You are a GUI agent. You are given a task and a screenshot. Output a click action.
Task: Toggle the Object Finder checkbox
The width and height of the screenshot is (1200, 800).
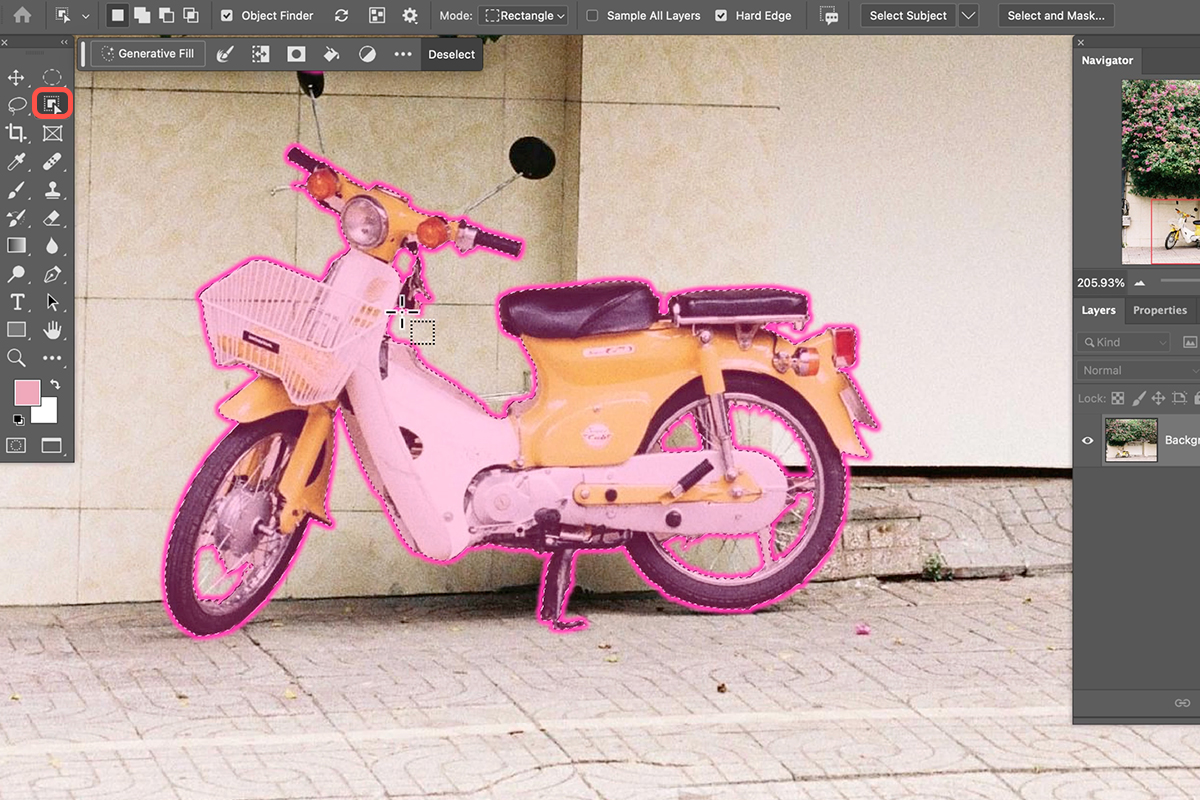(x=226, y=16)
